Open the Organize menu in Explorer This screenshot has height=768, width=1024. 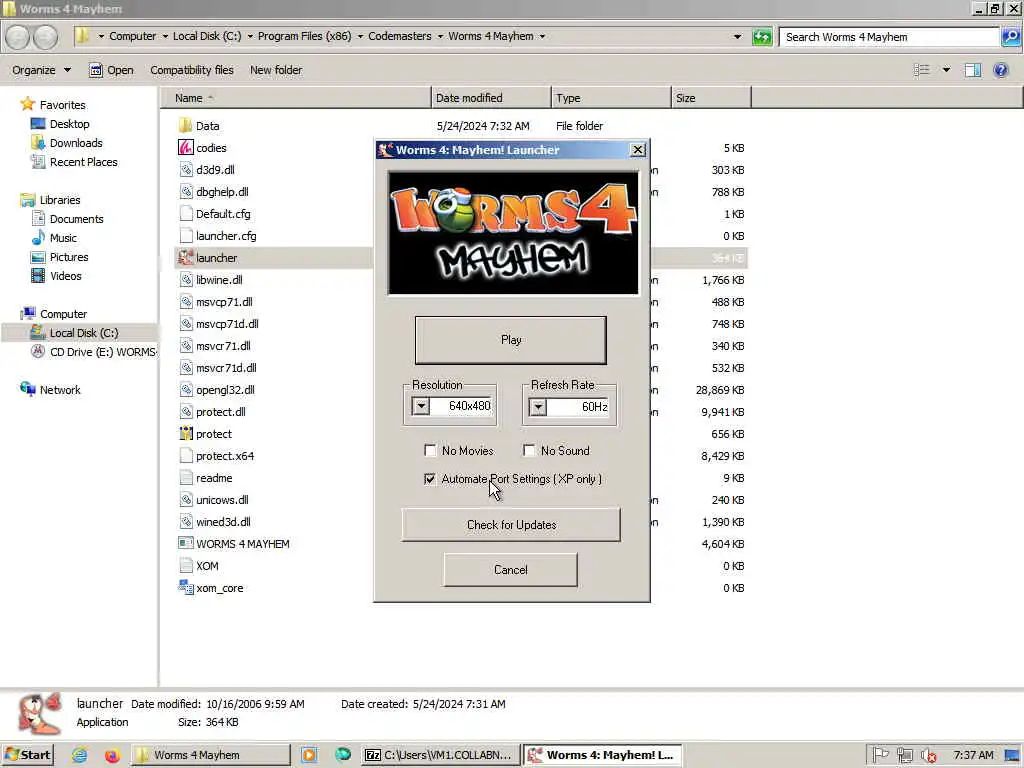41,70
